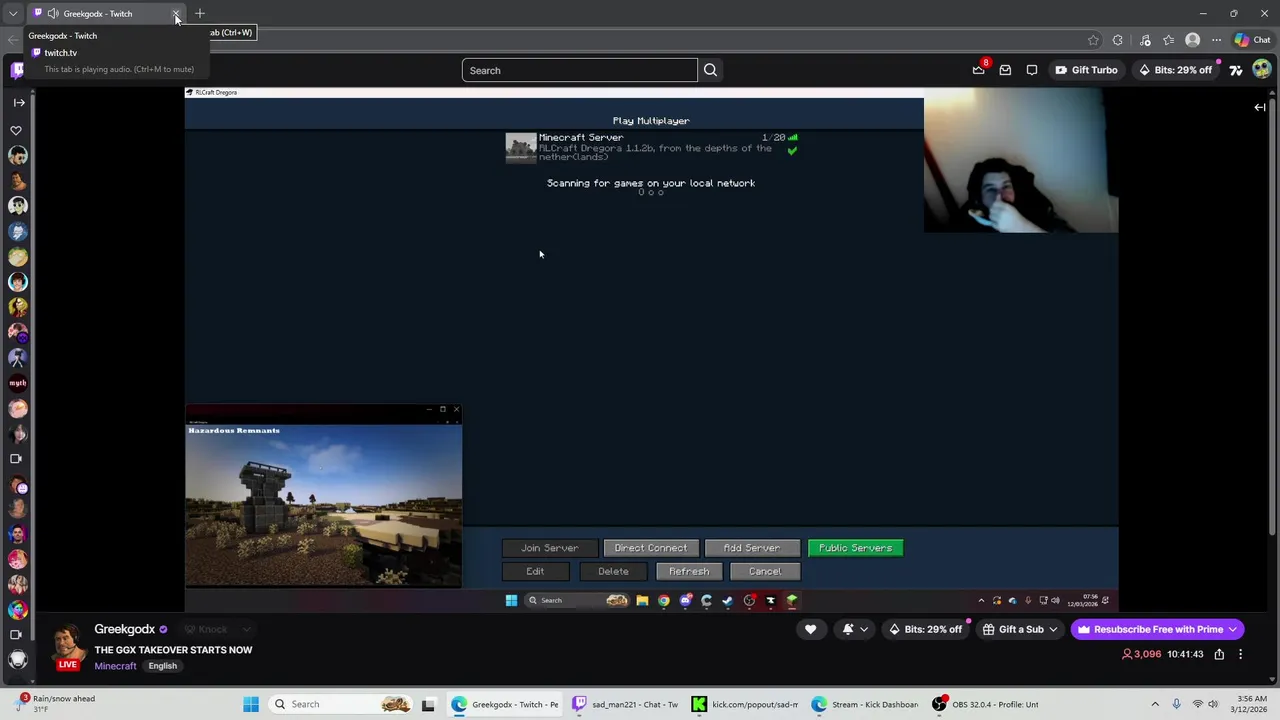Screen dimensions: 1280x720
Task: Open the Gift a Sub dropdown
Action: tap(1020, 629)
